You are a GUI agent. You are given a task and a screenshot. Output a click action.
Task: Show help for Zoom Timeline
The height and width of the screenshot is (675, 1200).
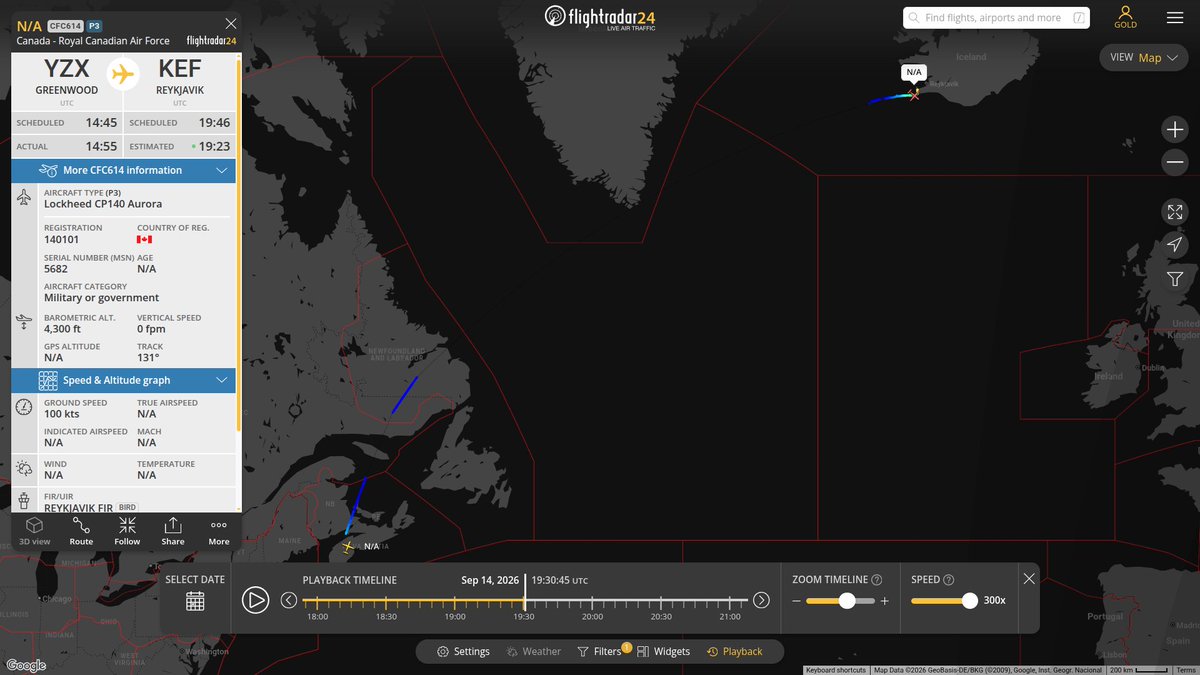click(x=877, y=580)
